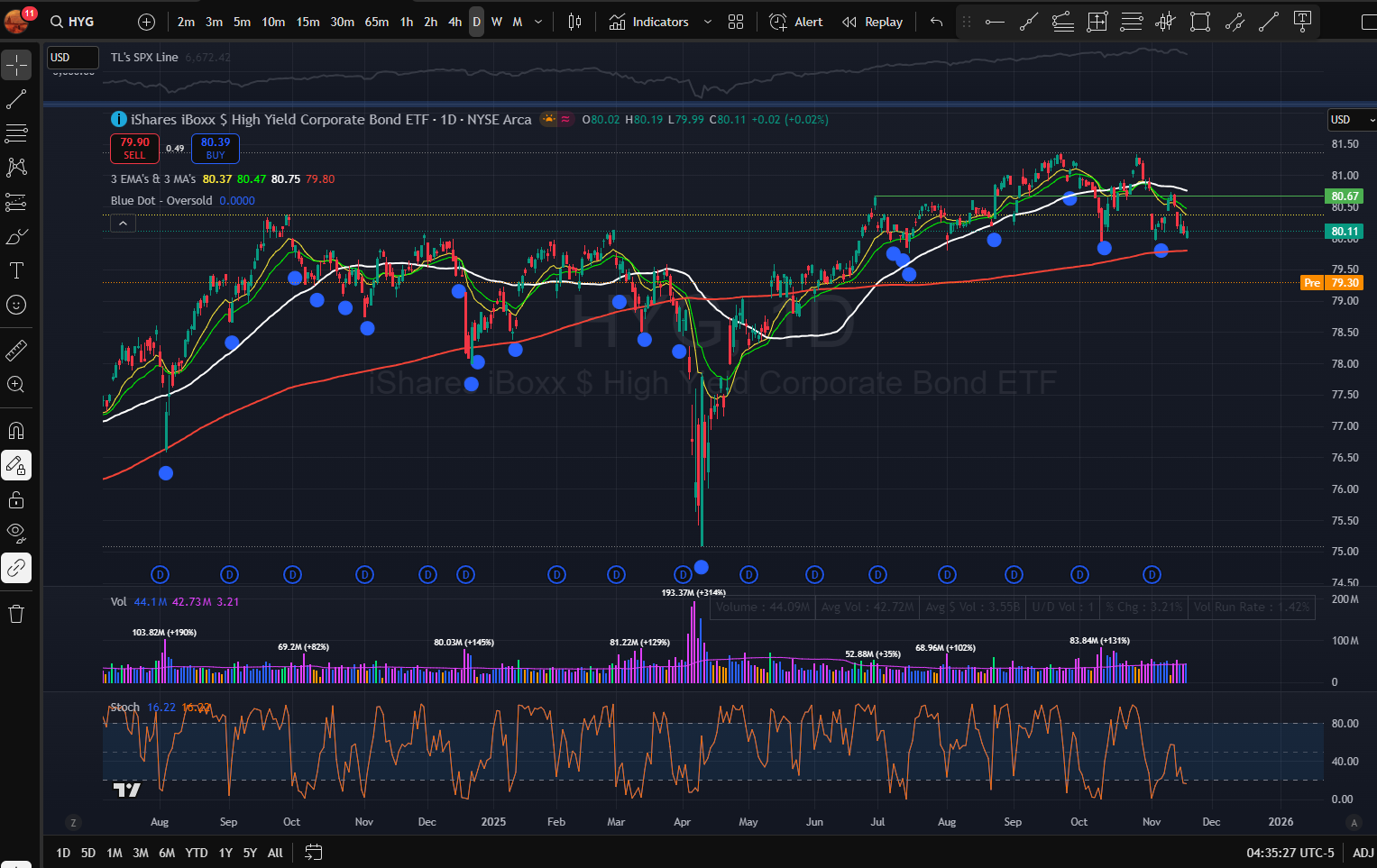The image size is (1377, 868).
Task: Select the crosshair cursor tool in left sidebar
Action: point(16,65)
